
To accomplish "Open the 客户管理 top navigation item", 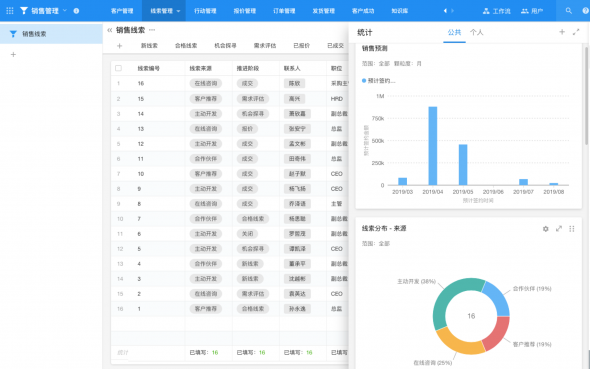I will 122,11.
